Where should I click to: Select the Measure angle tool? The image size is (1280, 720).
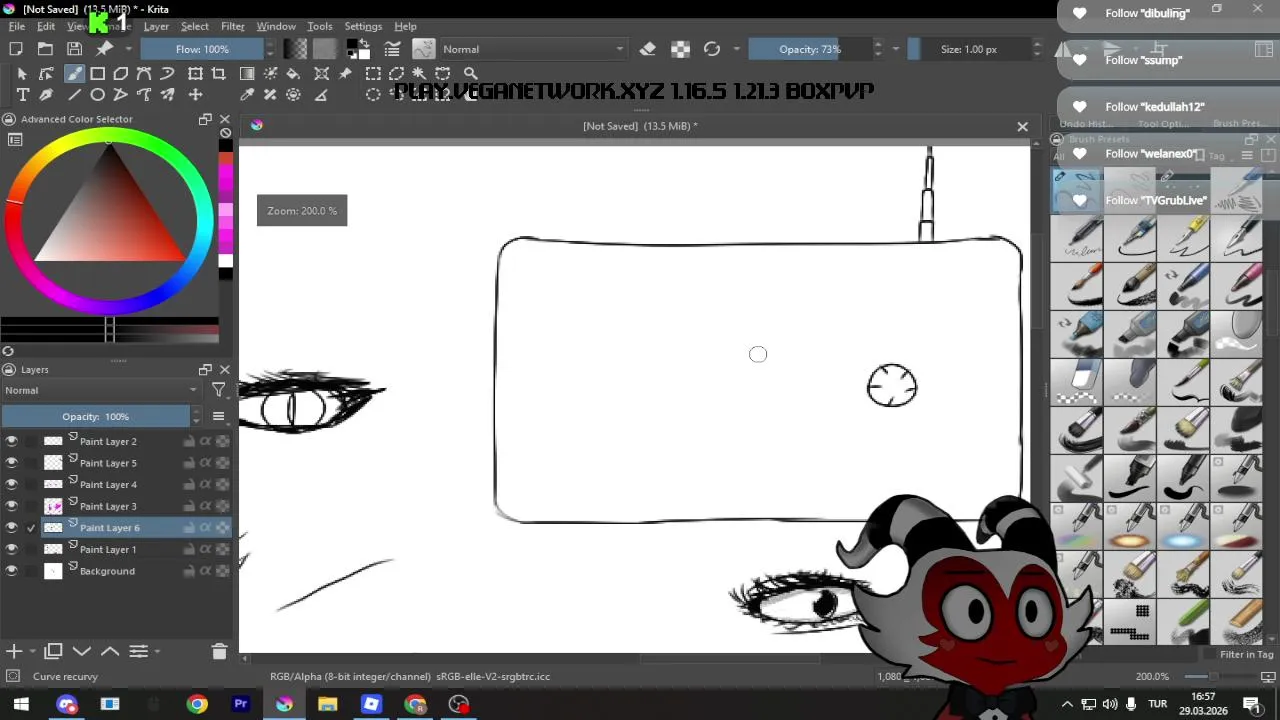click(321, 95)
